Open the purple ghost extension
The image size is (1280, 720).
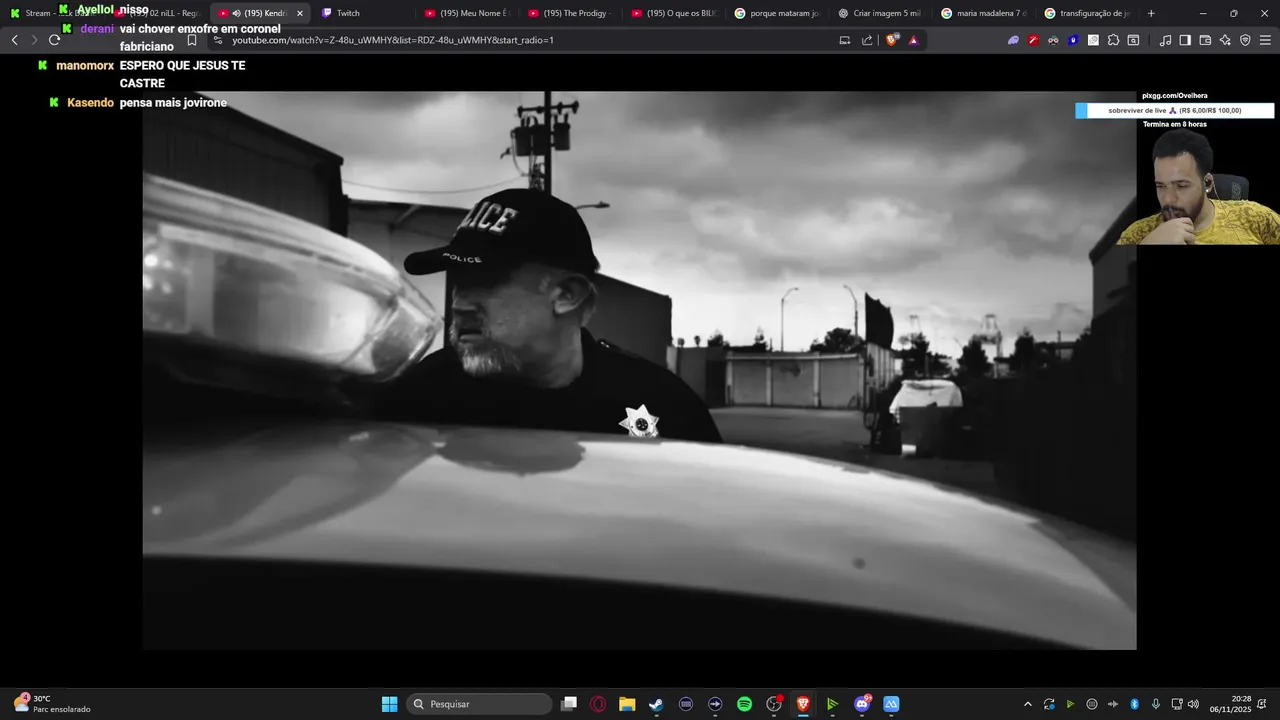(x=1013, y=40)
